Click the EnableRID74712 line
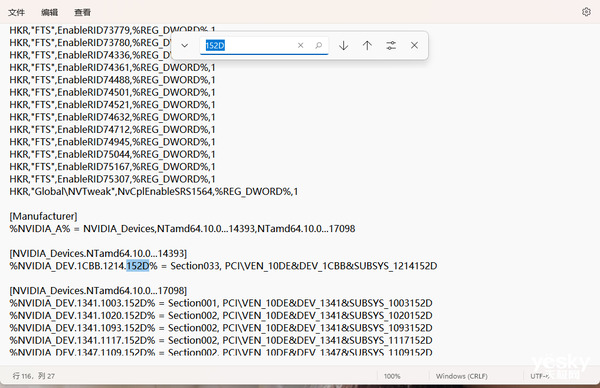The width and height of the screenshot is (600, 388). click(112, 129)
